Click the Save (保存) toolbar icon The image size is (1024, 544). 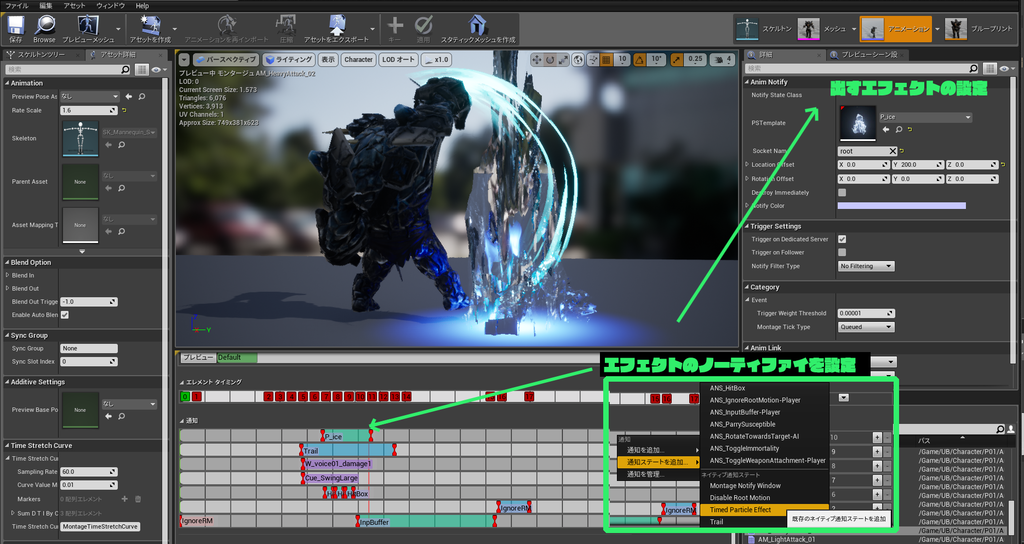(x=15, y=25)
